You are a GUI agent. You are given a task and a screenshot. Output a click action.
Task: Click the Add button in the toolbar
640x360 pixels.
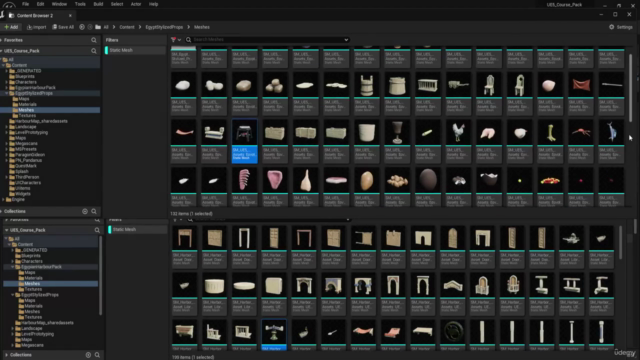11,27
